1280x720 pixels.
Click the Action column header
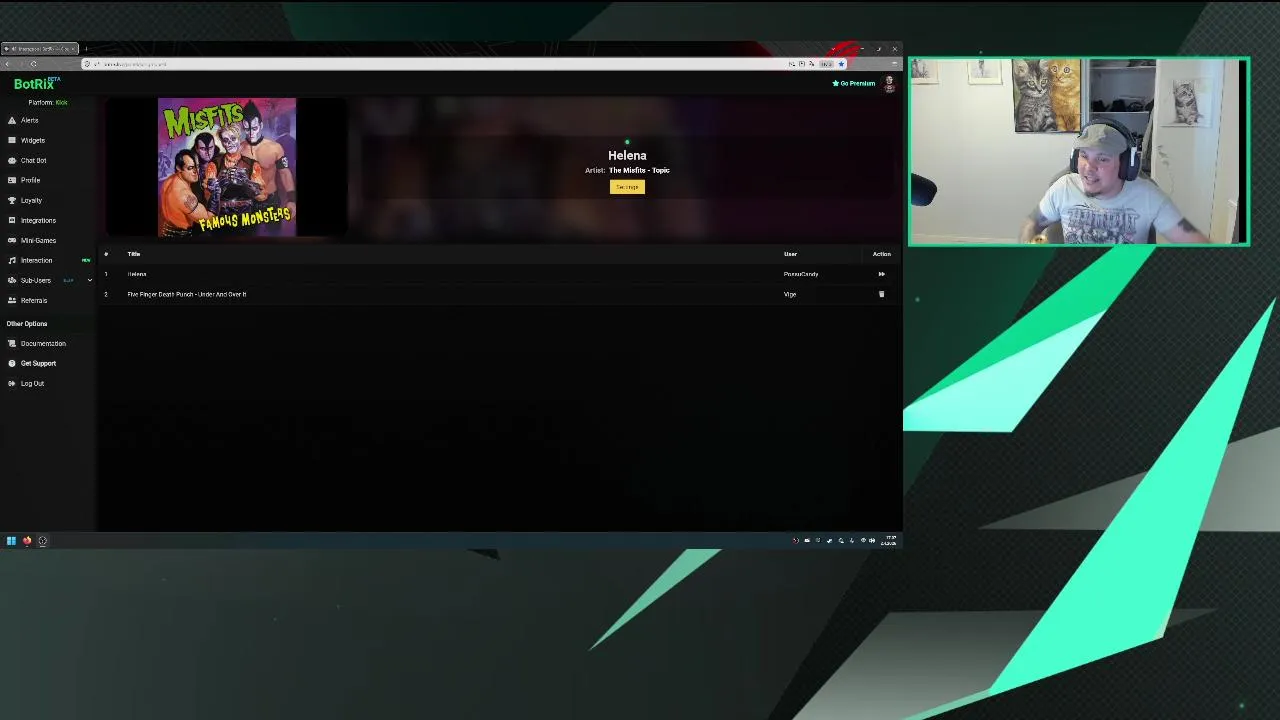[x=881, y=254]
